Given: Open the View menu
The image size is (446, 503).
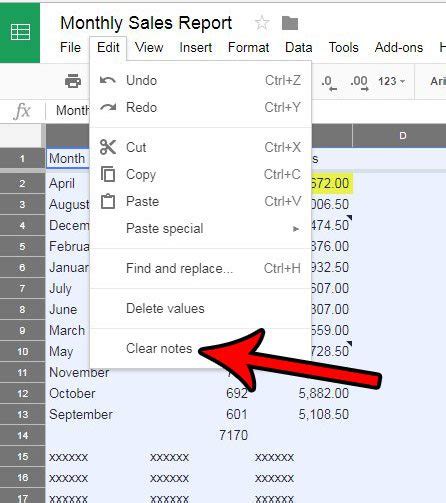Looking at the screenshot, I should [149, 47].
